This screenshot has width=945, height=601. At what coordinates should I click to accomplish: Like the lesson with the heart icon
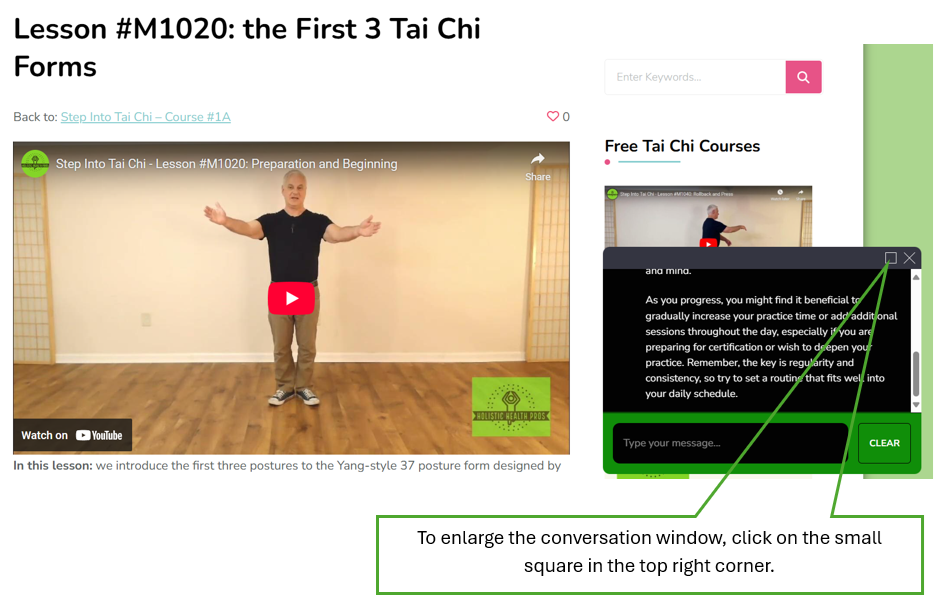tap(553, 116)
